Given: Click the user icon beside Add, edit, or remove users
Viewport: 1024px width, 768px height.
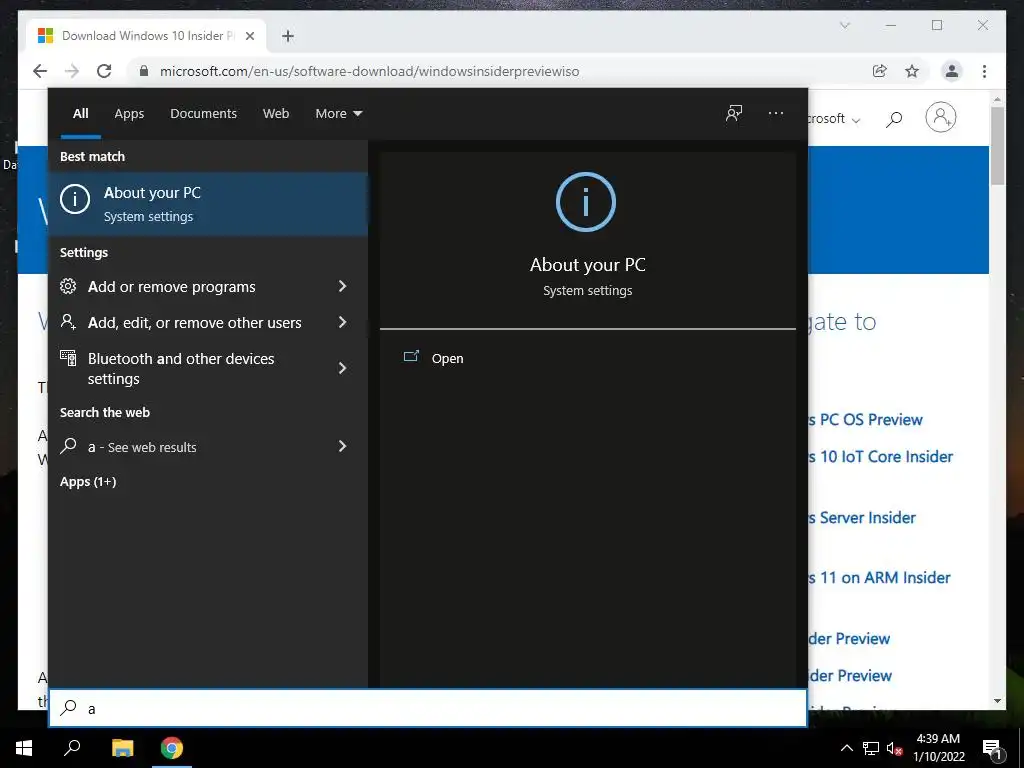Looking at the screenshot, I should [68, 321].
